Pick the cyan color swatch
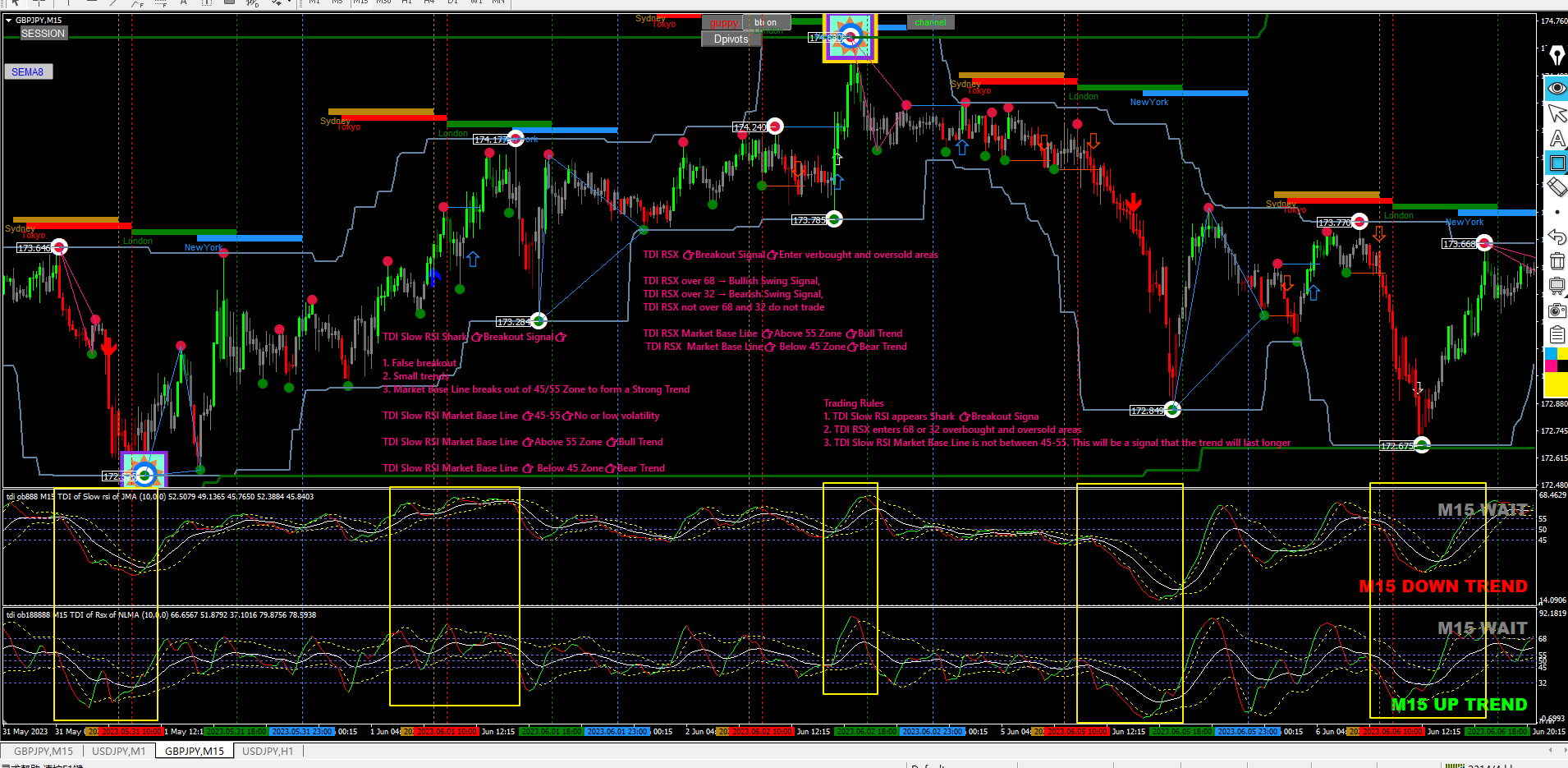Screen dimensions: 1568x768 click(x=1551, y=354)
